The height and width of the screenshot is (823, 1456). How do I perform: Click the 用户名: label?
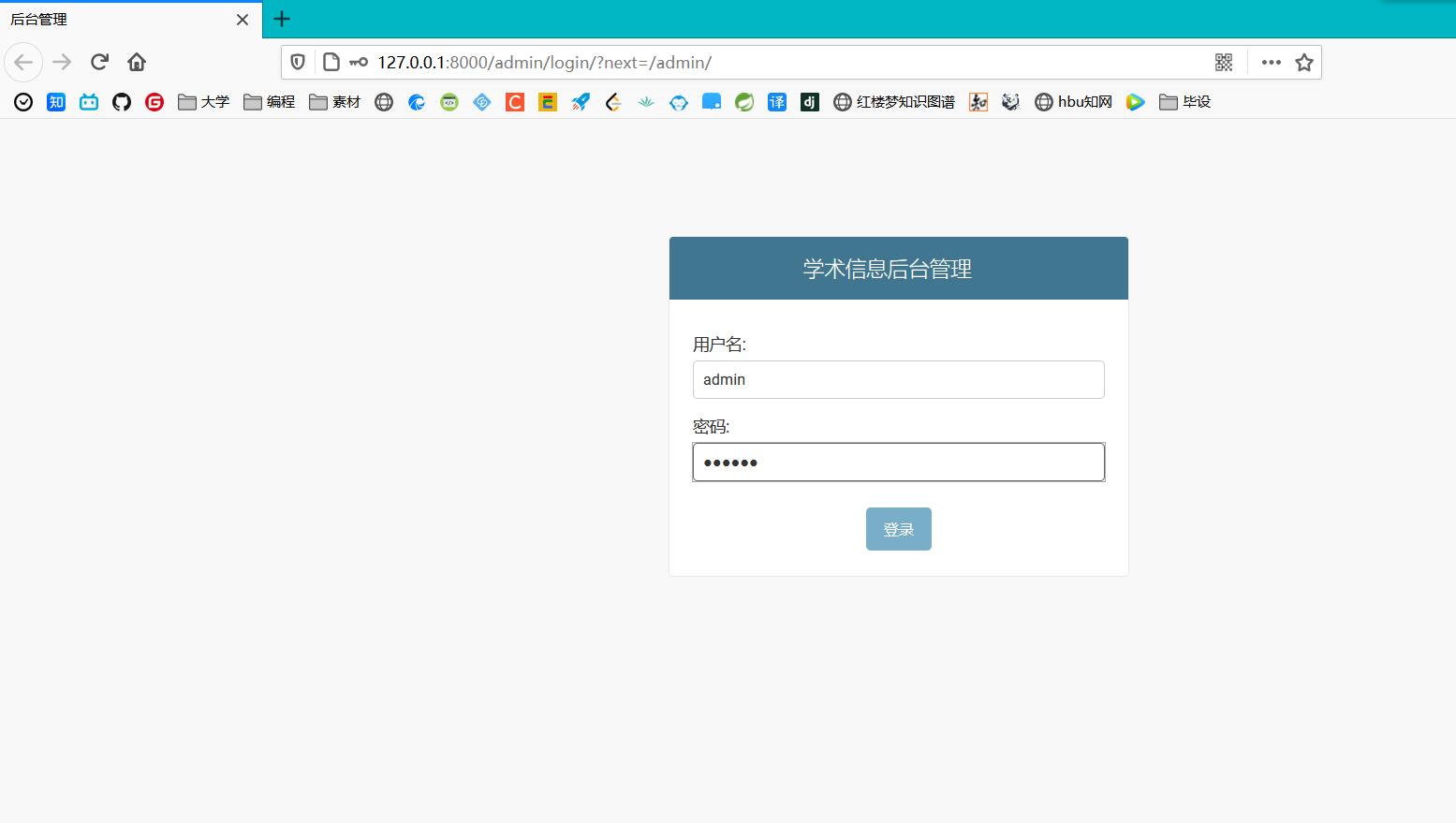coord(719,345)
